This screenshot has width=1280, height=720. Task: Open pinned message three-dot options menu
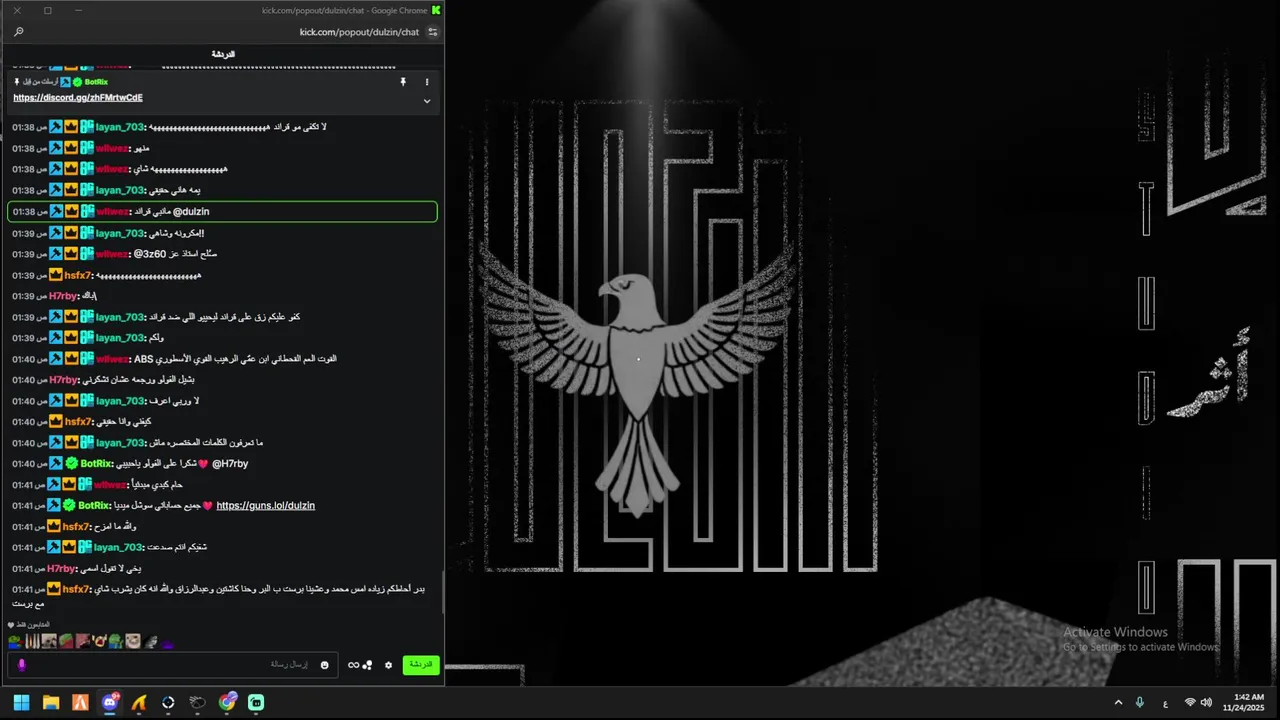coord(427,82)
